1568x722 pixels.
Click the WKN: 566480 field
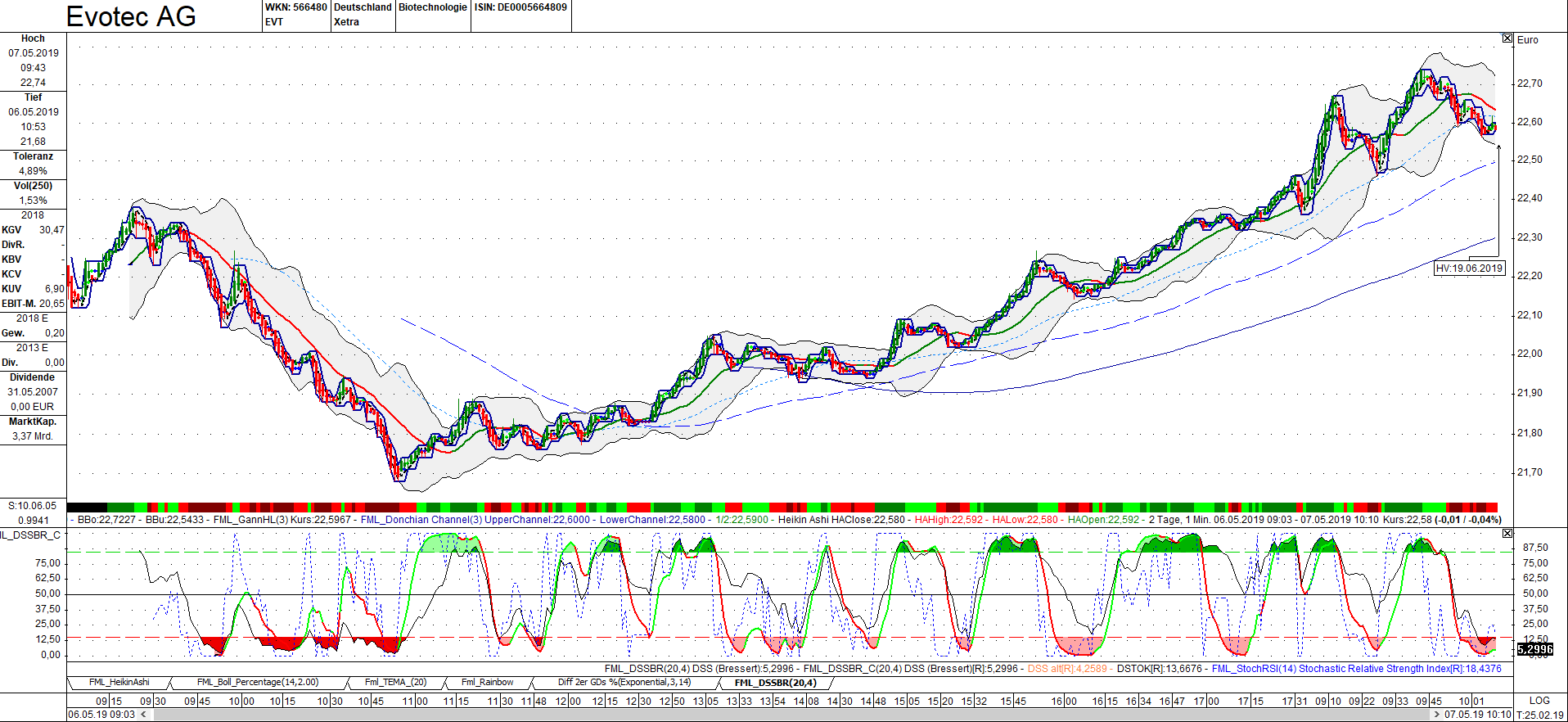295,7
